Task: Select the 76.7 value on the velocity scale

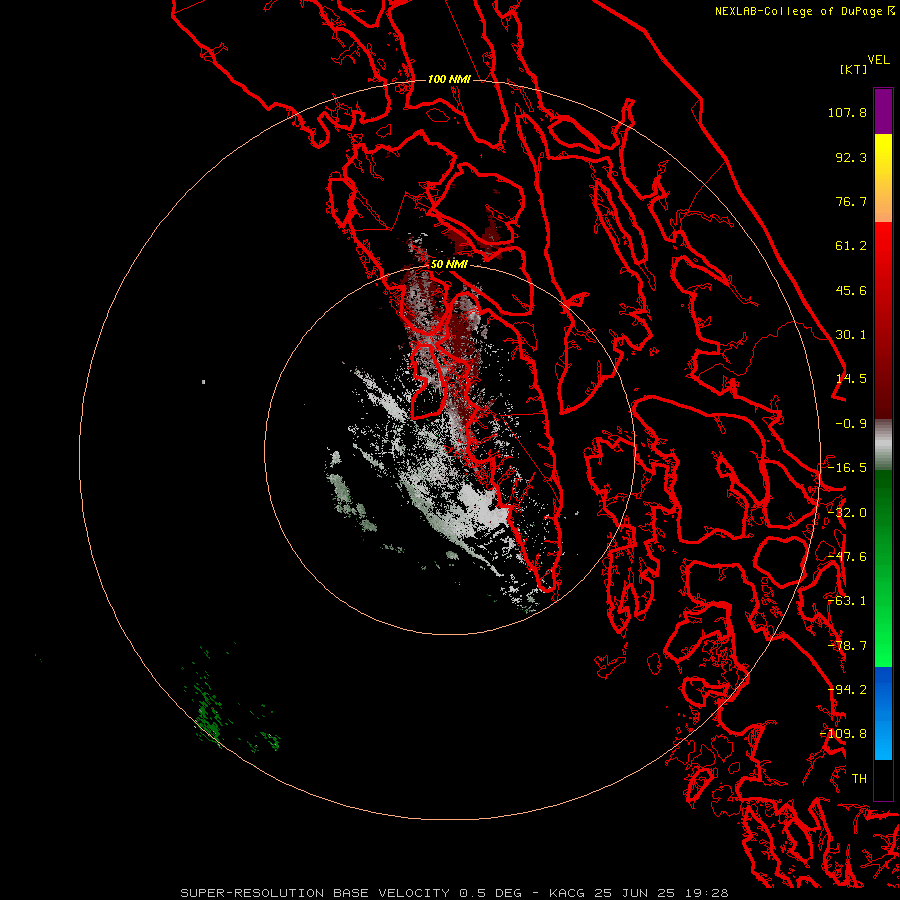Action: point(851,201)
